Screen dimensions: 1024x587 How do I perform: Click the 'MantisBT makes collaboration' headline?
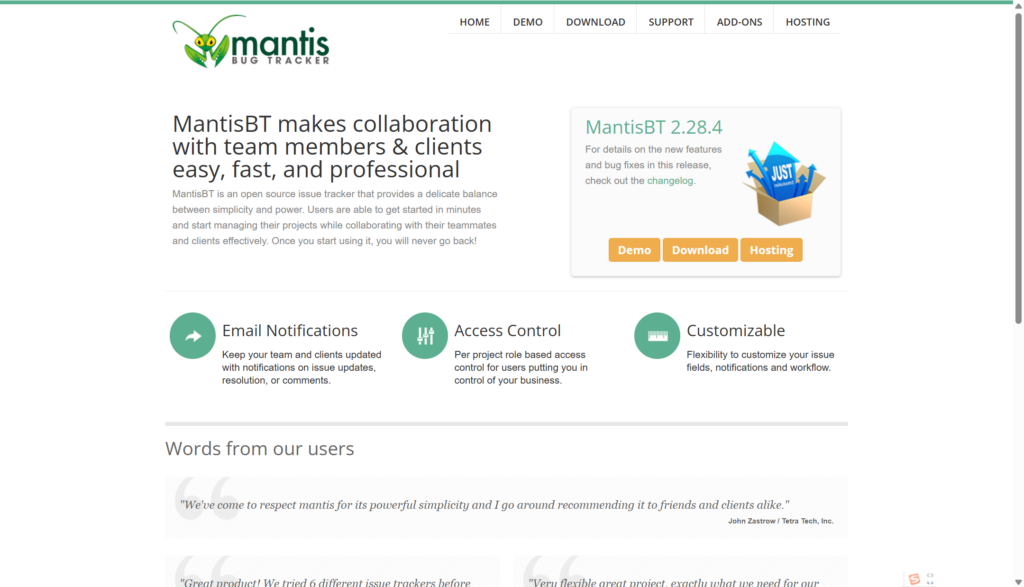[332, 146]
